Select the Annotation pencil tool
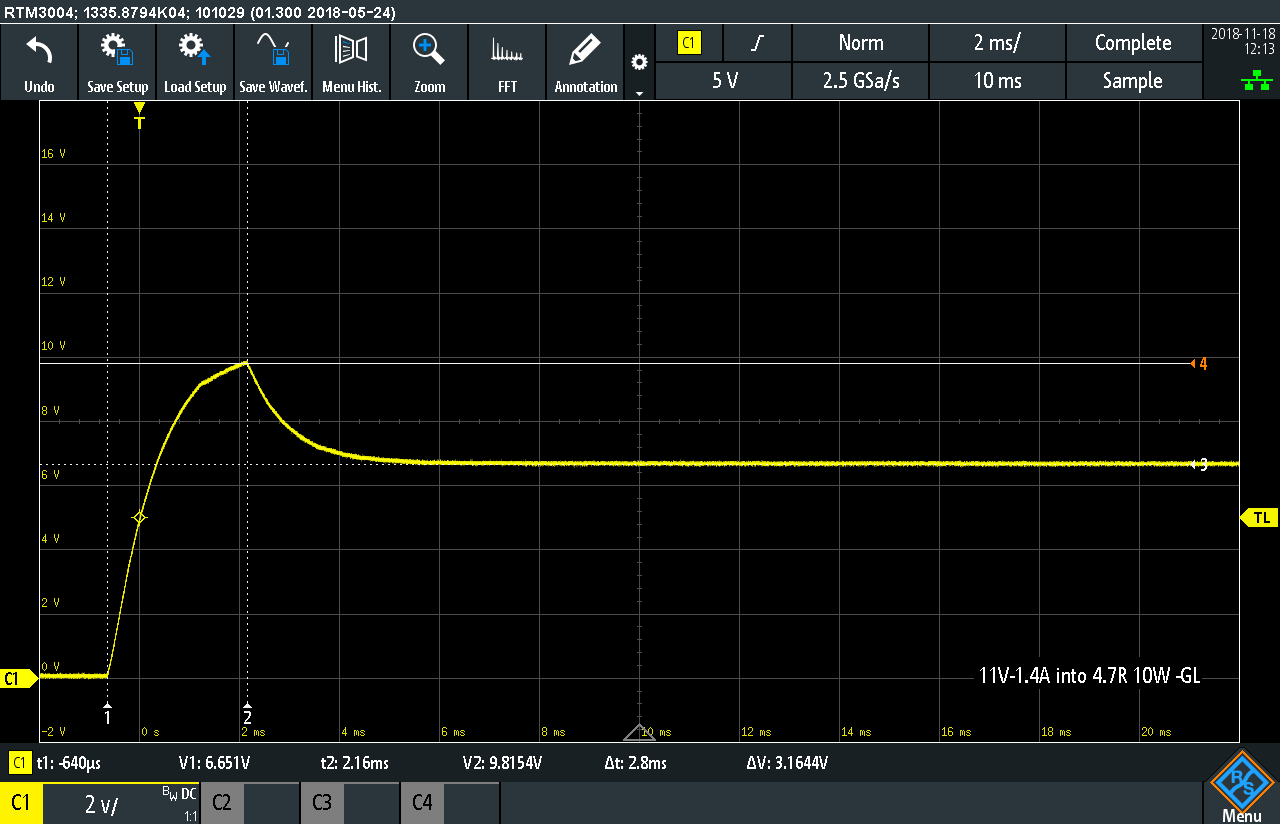The image size is (1280, 824). tap(585, 62)
